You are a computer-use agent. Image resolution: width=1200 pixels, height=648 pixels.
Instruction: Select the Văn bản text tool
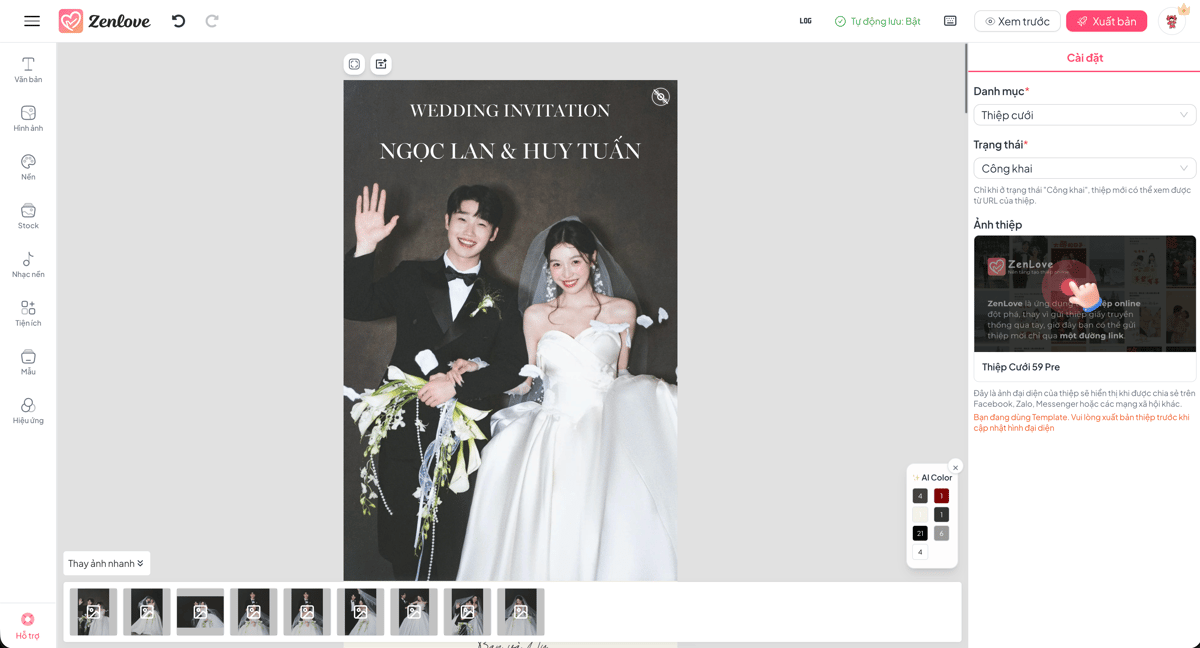click(27, 67)
